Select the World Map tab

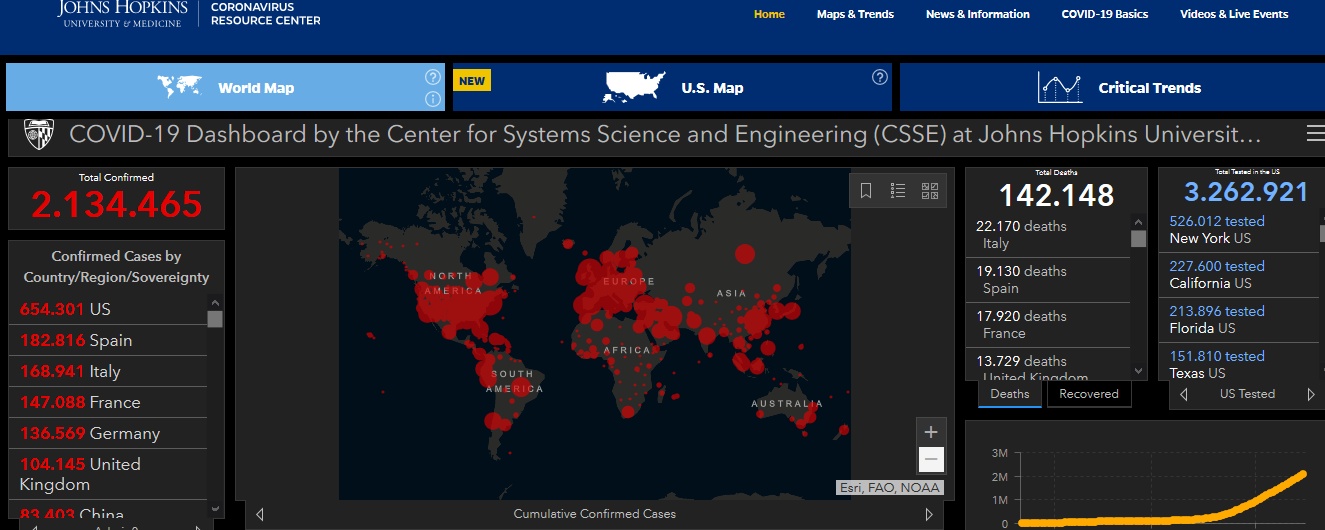click(225, 87)
